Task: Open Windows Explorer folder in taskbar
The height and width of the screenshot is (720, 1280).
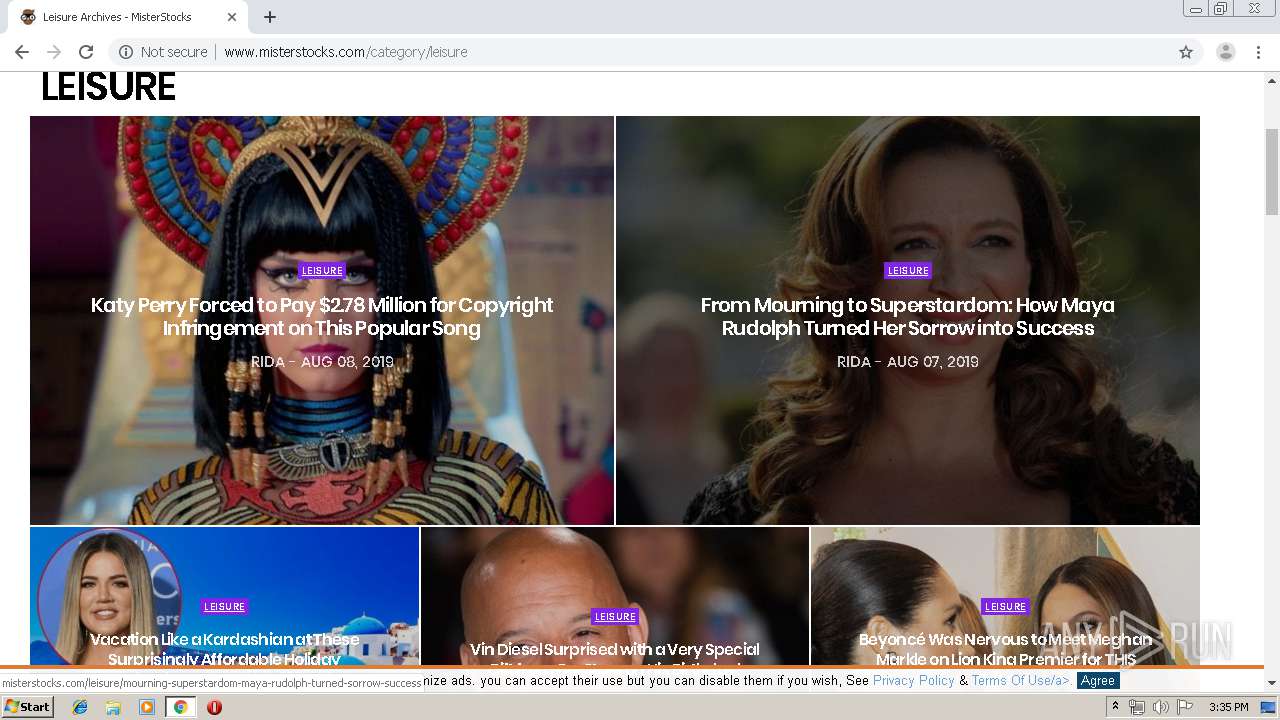Action: click(113, 707)
